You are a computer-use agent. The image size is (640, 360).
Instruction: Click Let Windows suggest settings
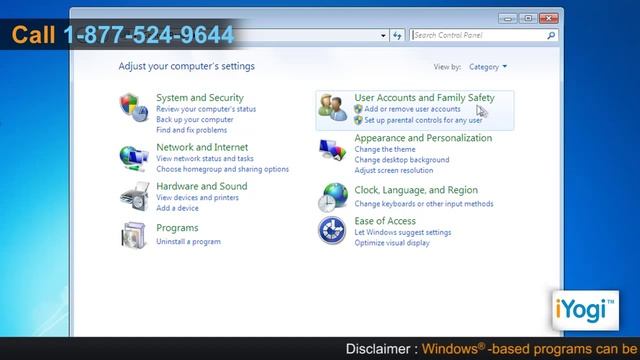(402, 232)
